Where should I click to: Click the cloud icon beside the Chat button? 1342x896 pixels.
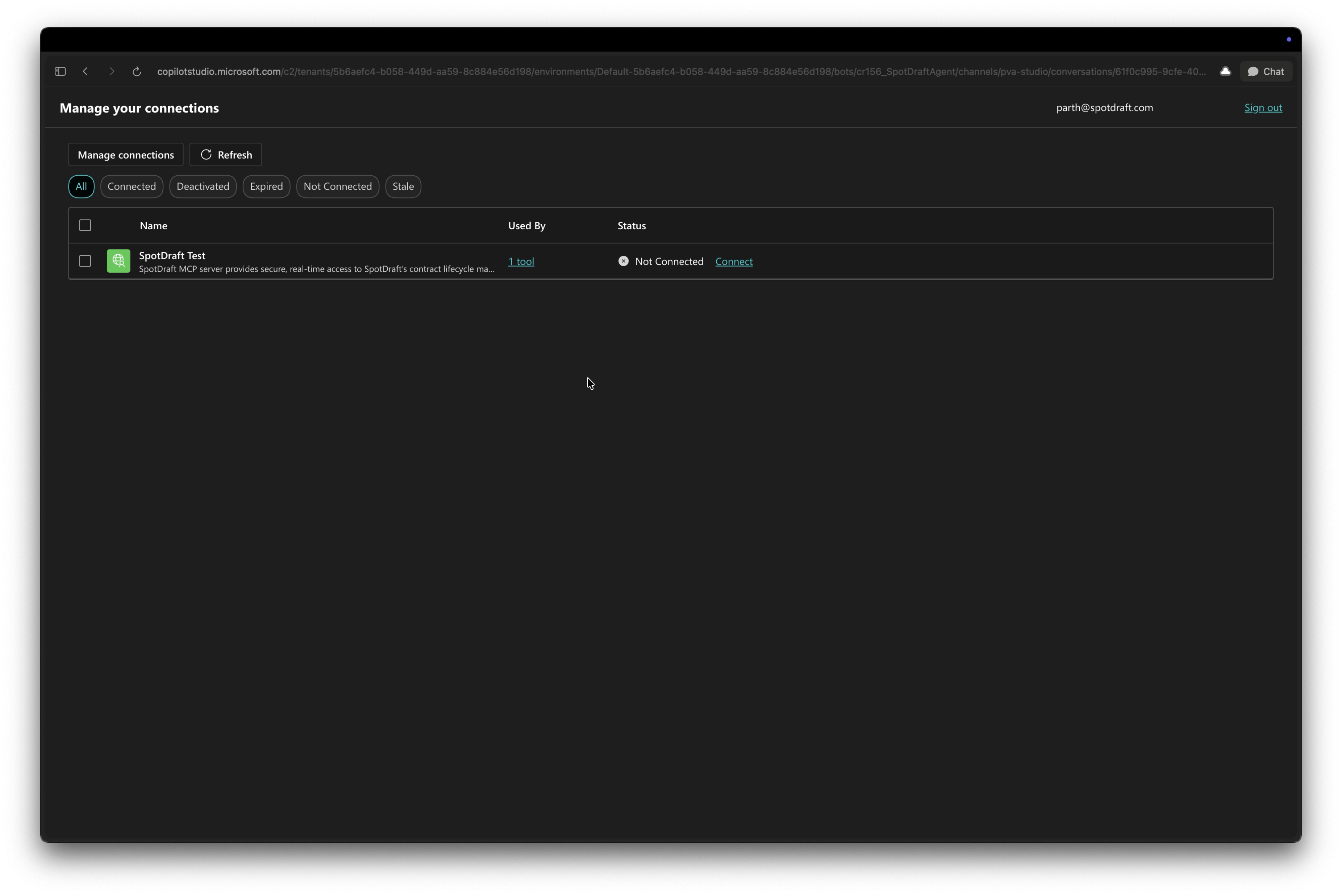1225,71
